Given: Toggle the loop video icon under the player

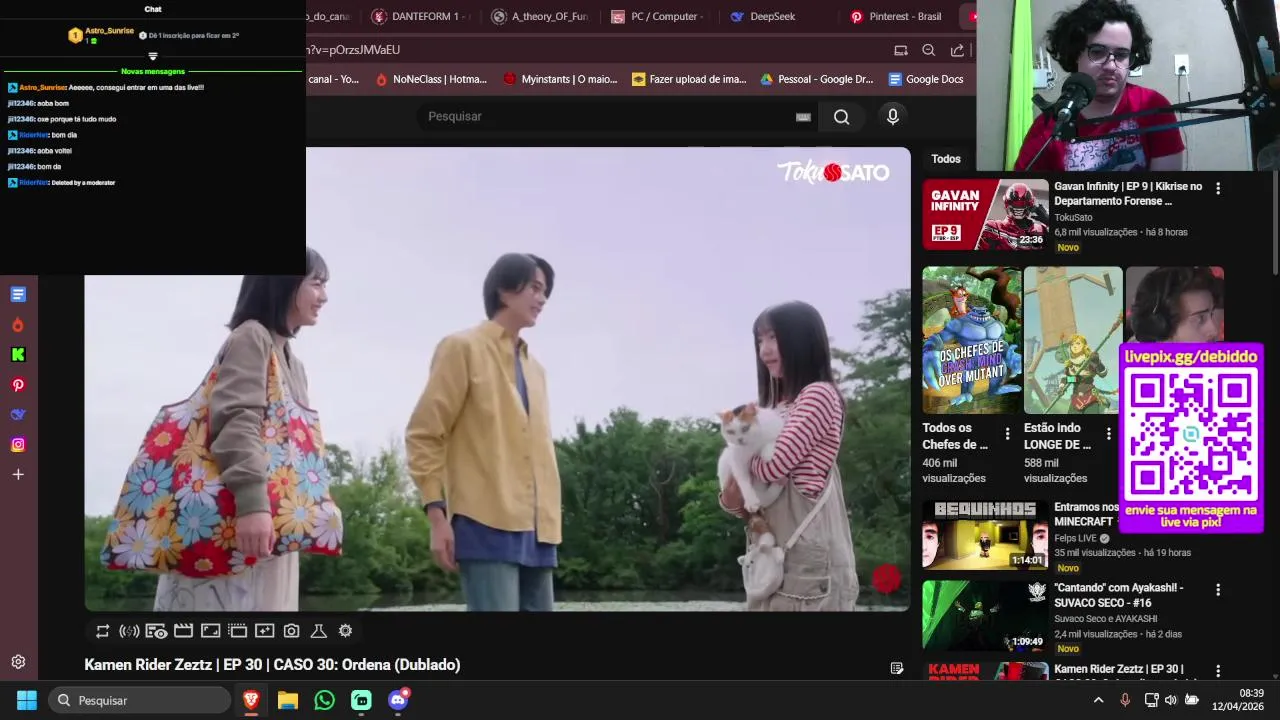Looking at the screenshot, I should (x=102, y=631).
